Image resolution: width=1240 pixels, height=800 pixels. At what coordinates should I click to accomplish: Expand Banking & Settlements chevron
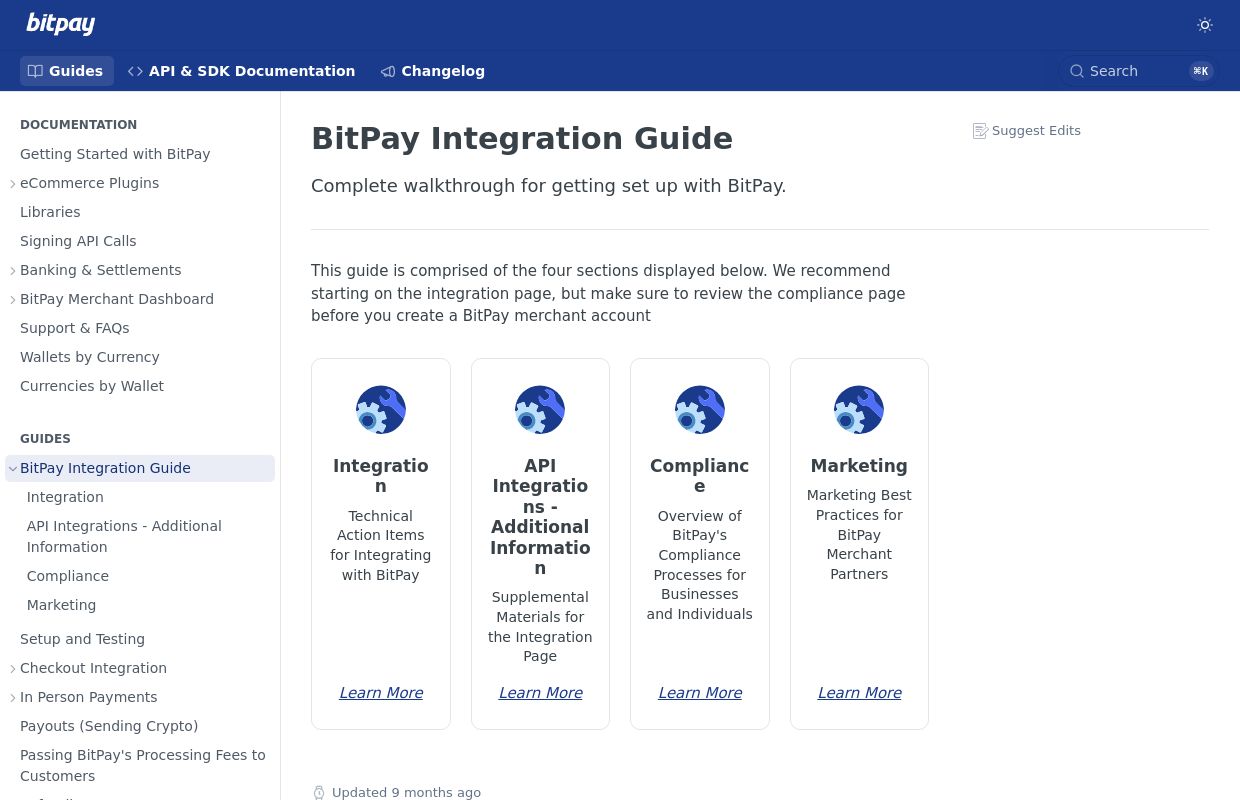click(13, 271)
